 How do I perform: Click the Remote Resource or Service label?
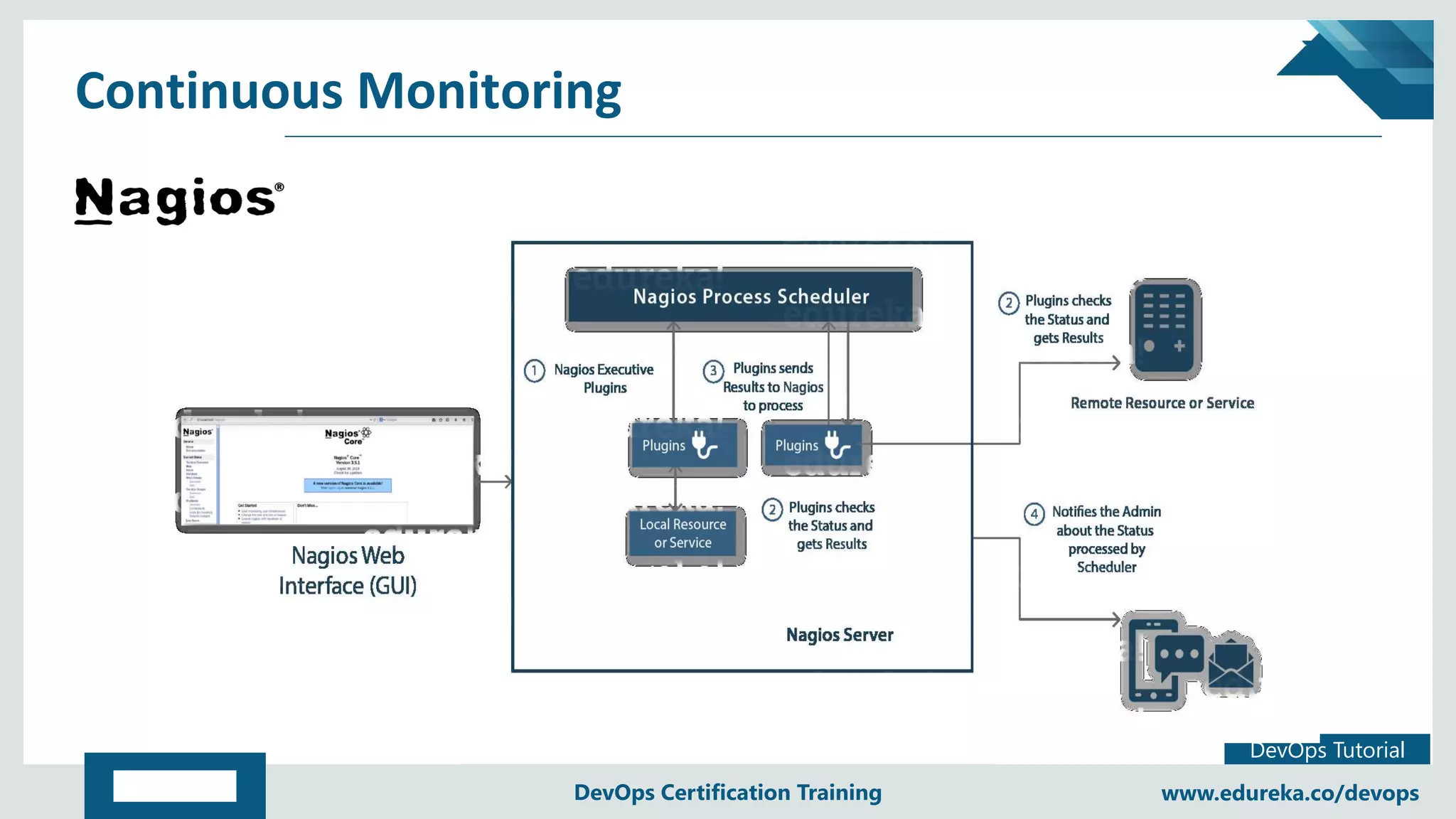(1162, 403)
